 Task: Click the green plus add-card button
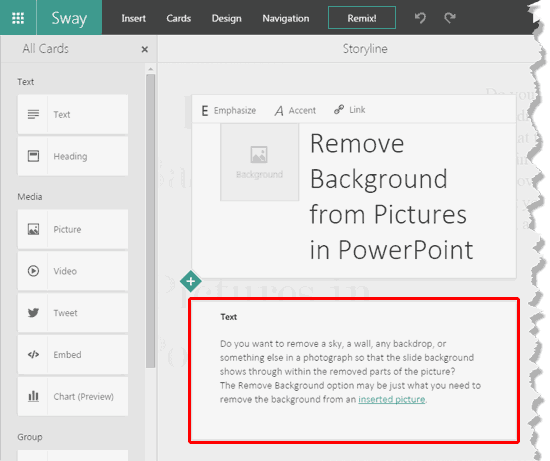pyautogui.click(x=190, y=281)
